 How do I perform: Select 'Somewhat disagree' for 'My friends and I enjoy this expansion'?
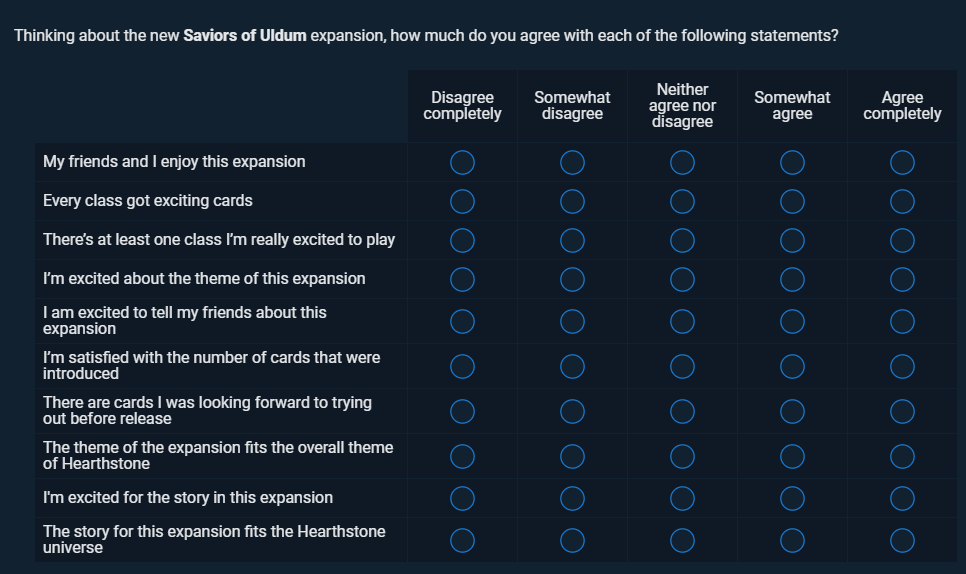pos(572,163)
